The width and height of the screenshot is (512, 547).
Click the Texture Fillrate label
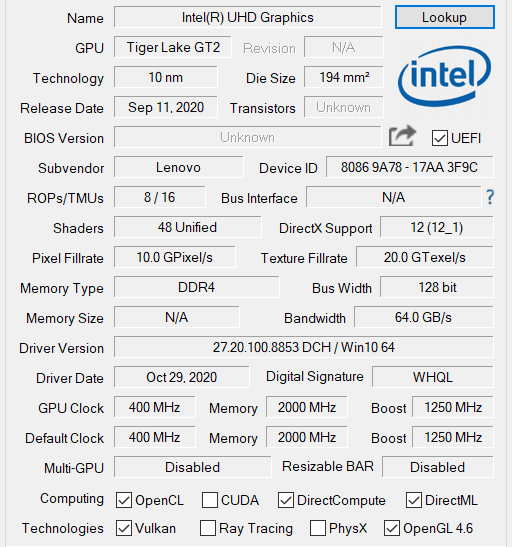[x=304, y=258]
